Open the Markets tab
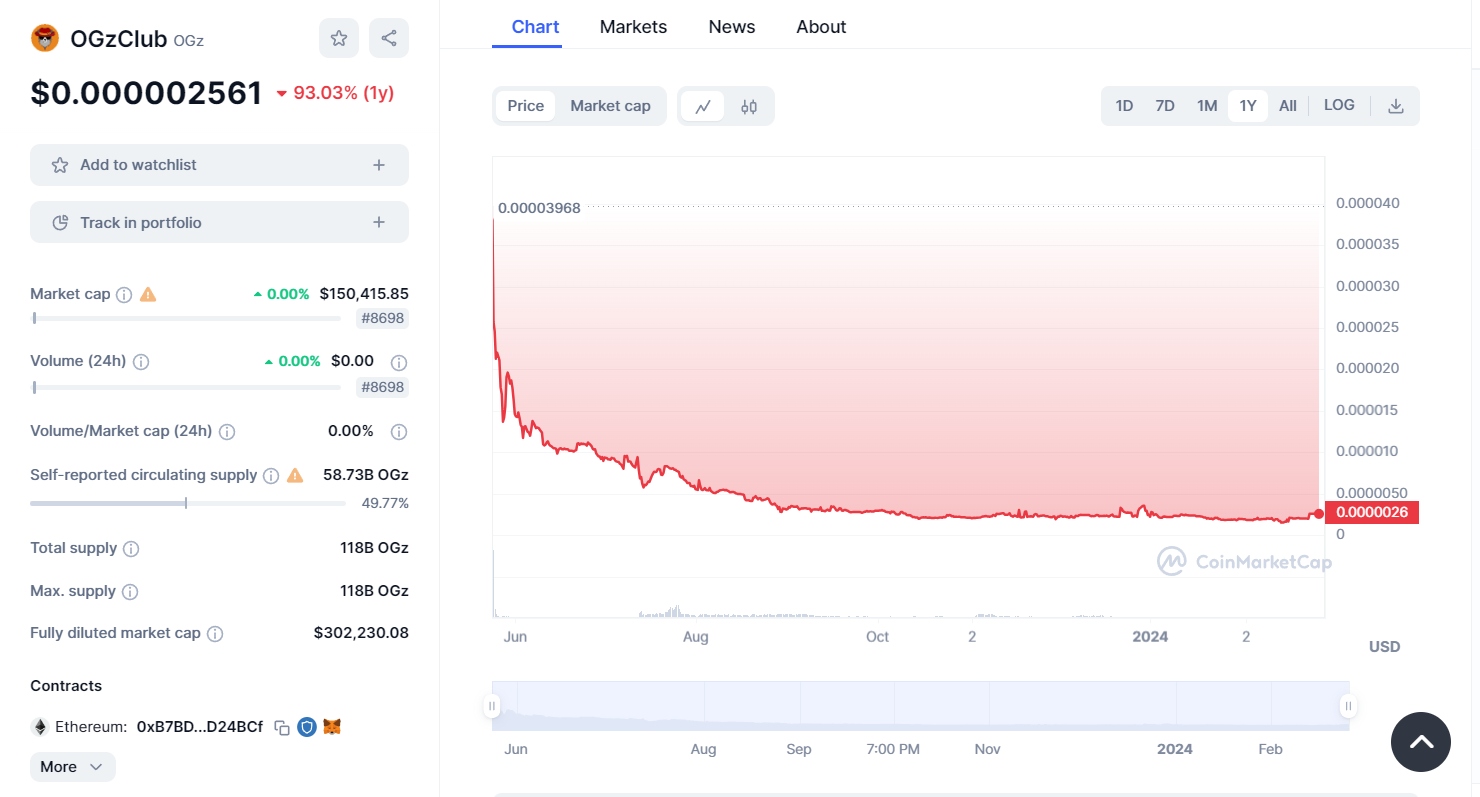Screen dimensions: 1480x797 (633, 27)
